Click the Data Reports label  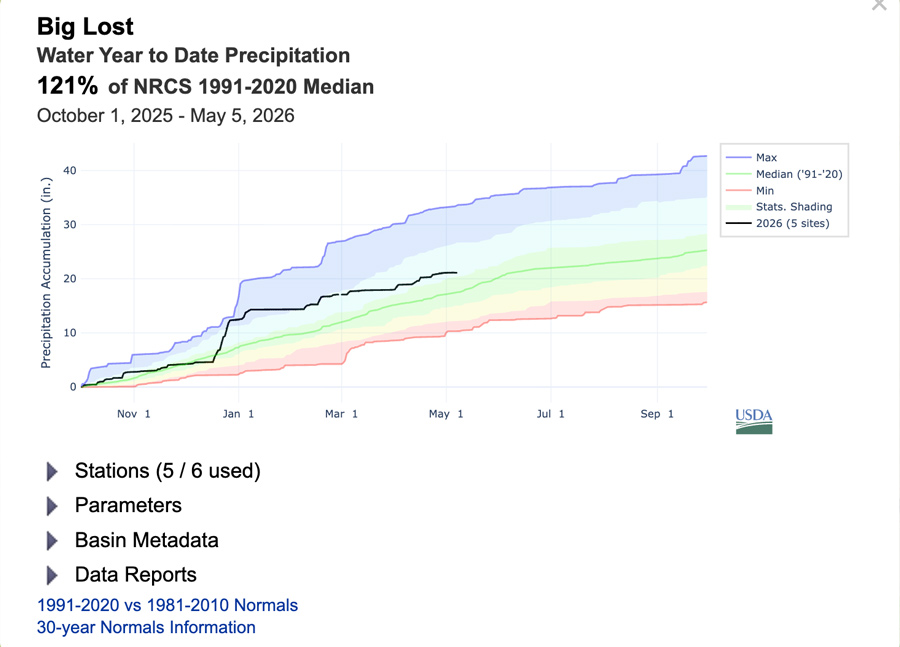135,575
